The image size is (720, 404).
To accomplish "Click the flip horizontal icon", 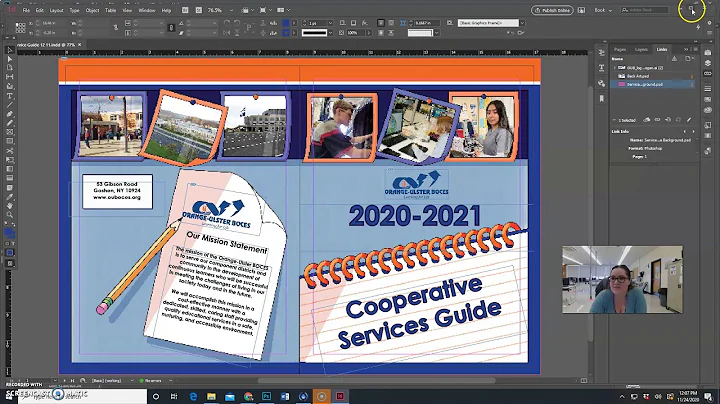I will [227, 33].
